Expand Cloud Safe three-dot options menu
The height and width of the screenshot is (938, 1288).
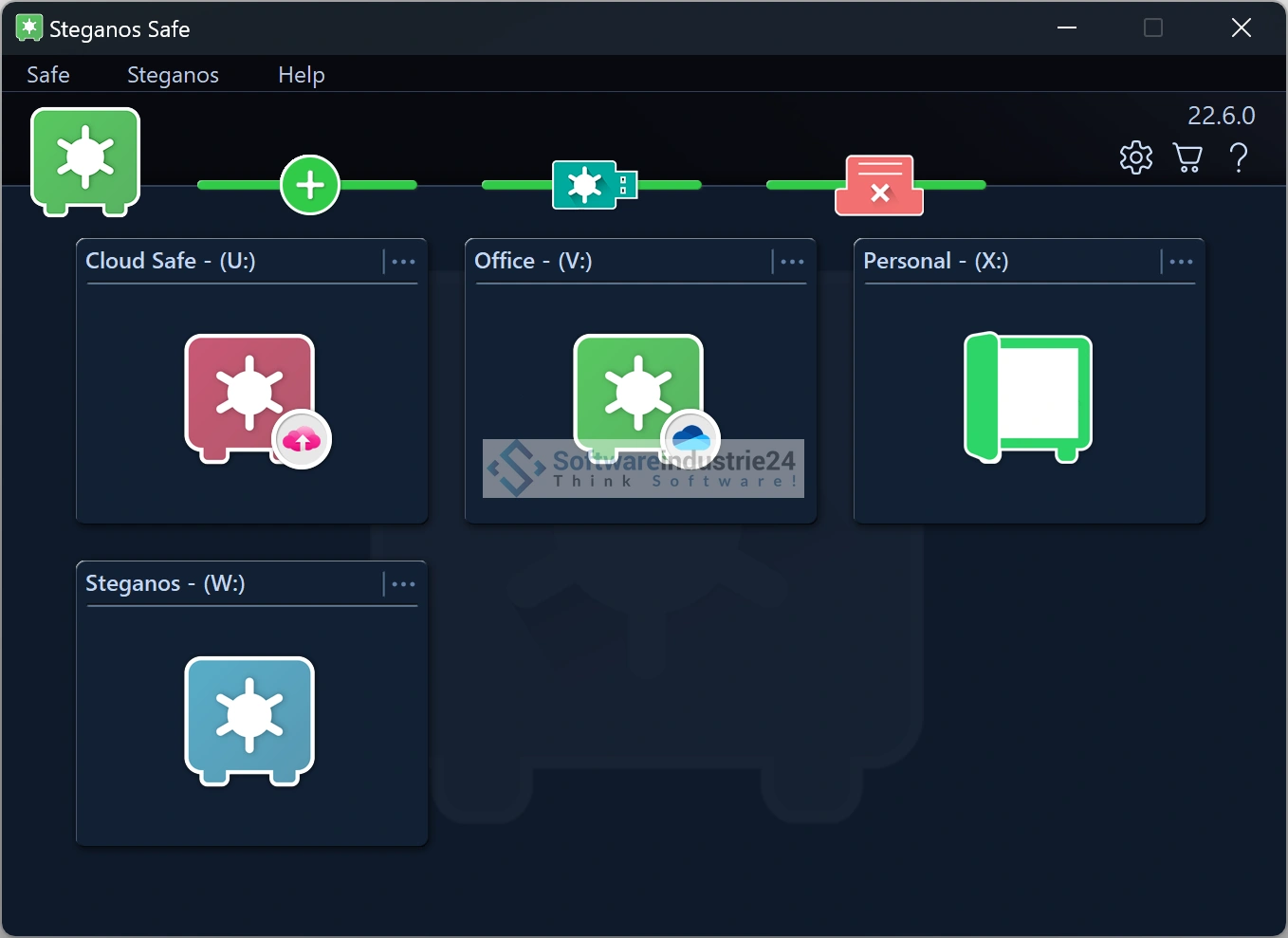(x=403, y=262)
